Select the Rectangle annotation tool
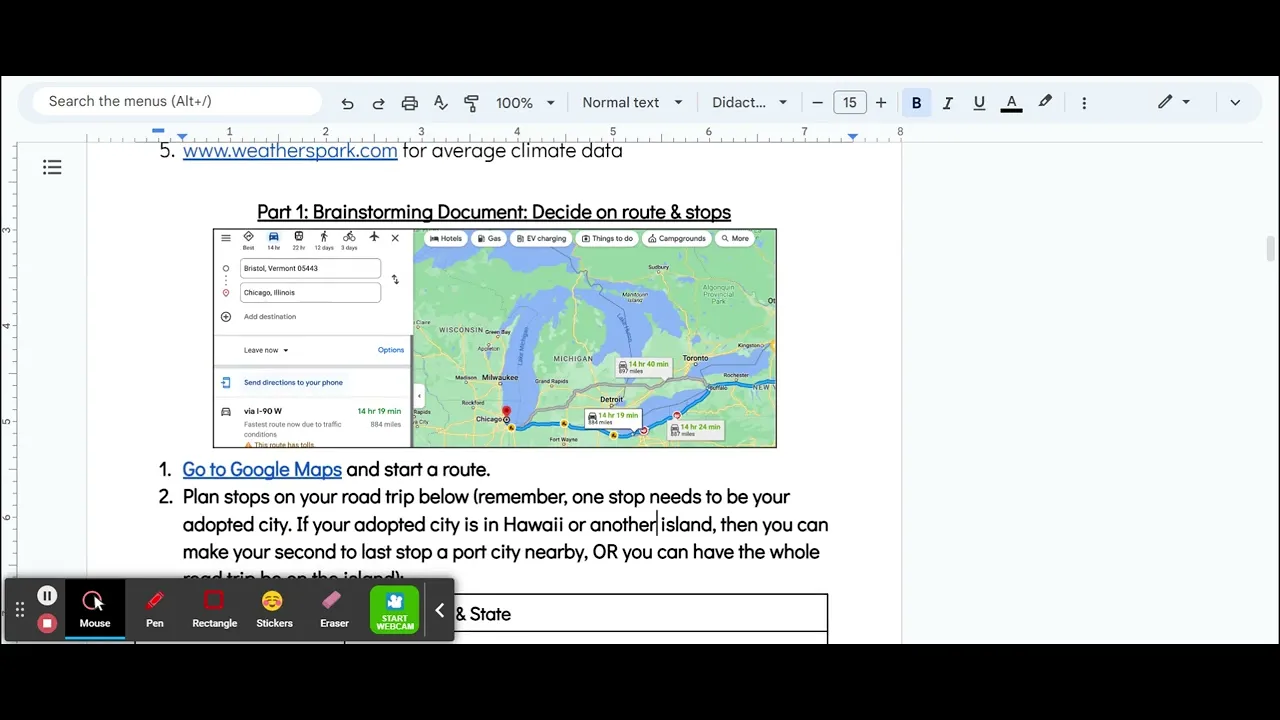Screen dimensions: 1280x720 [x=214, y=609]
